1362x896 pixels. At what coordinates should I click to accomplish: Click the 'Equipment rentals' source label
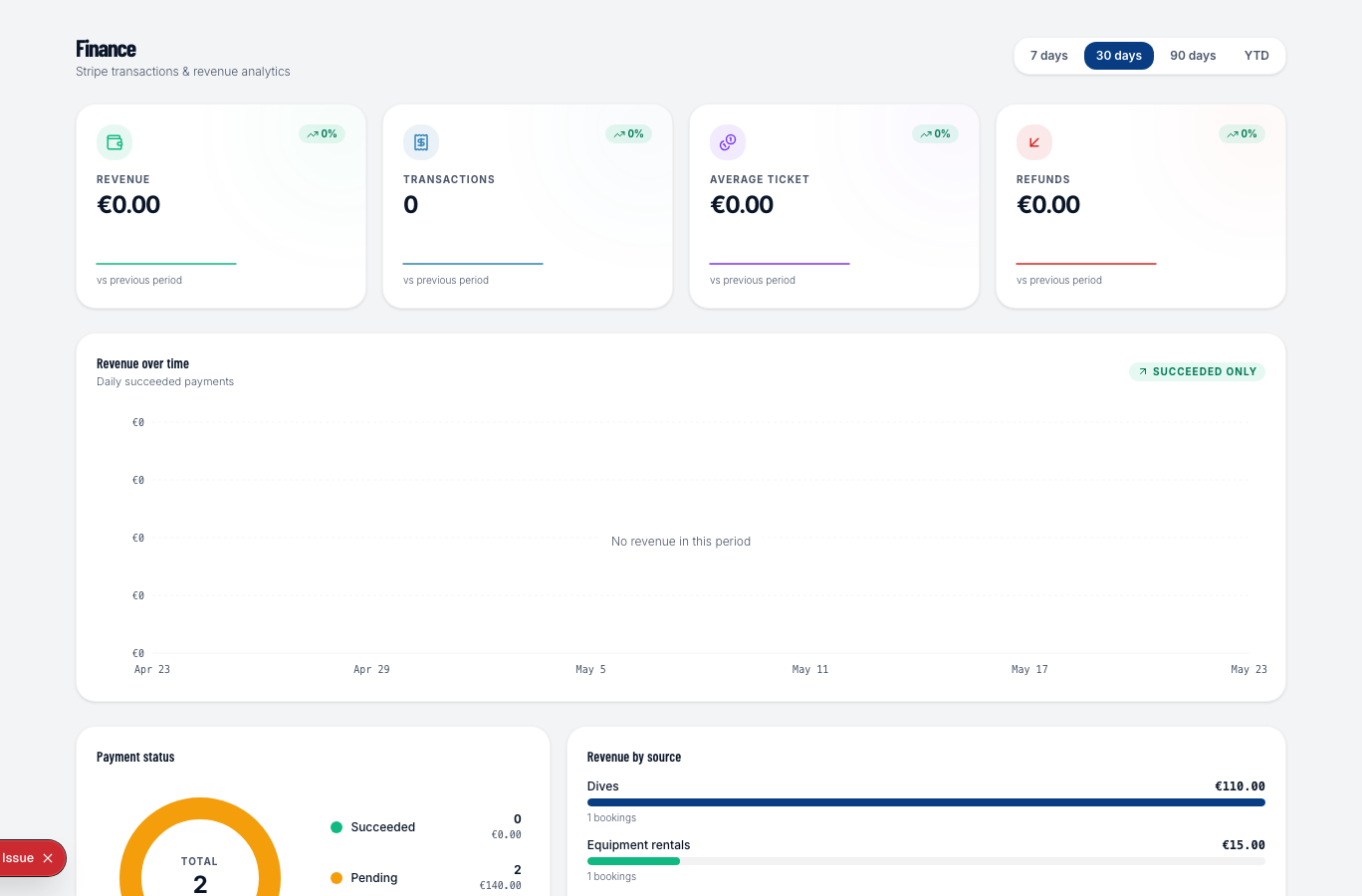[x=638, y=845]
